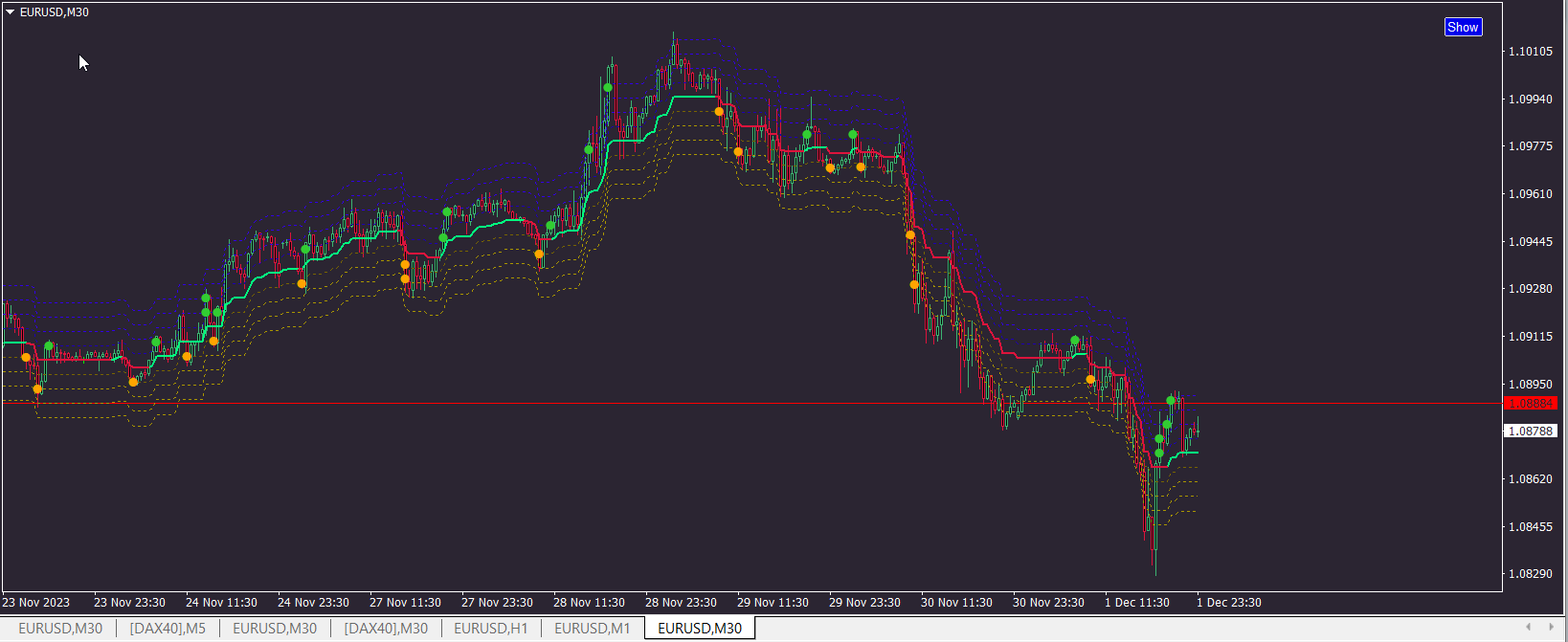
Task: Click the red 1.08884 price label
Action: coord(1531,404)
